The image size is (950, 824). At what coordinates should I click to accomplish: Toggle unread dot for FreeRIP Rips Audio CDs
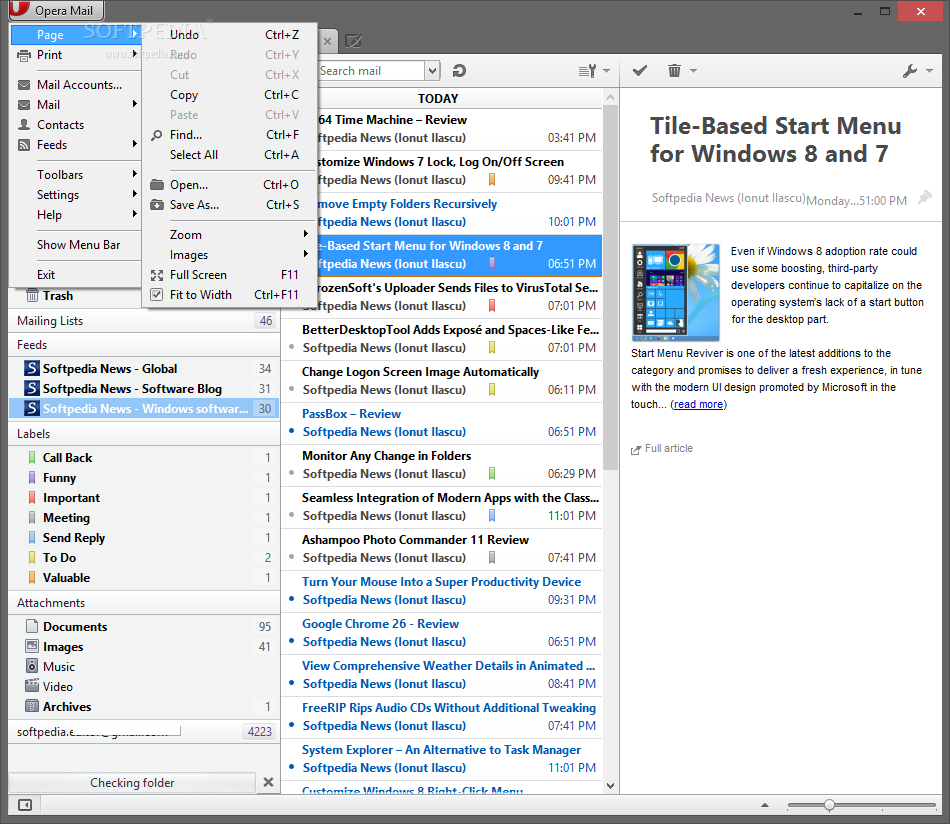pyautogui.click(x=291, y=725)
